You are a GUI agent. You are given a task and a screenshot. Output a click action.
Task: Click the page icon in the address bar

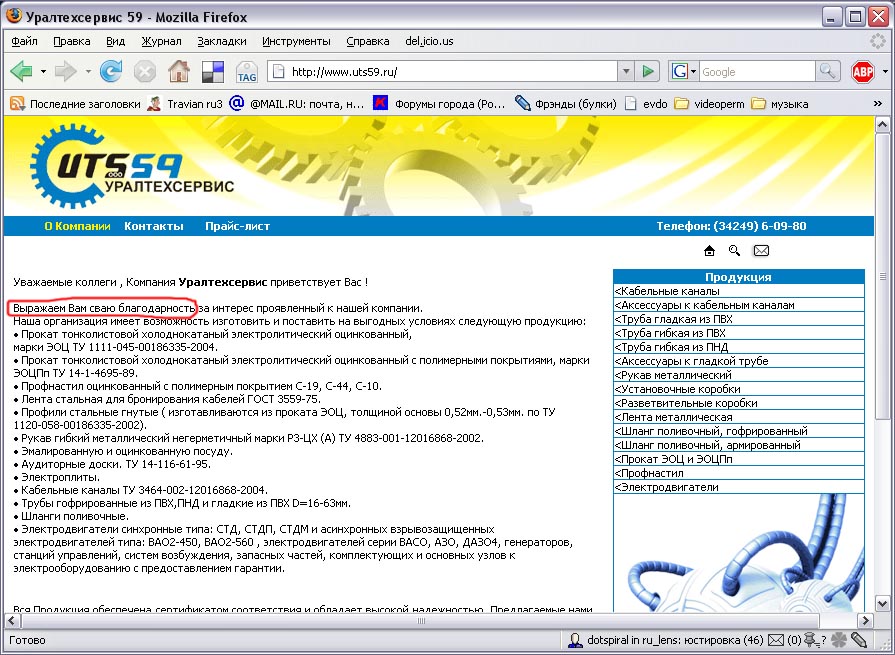(x=279, y=72)
